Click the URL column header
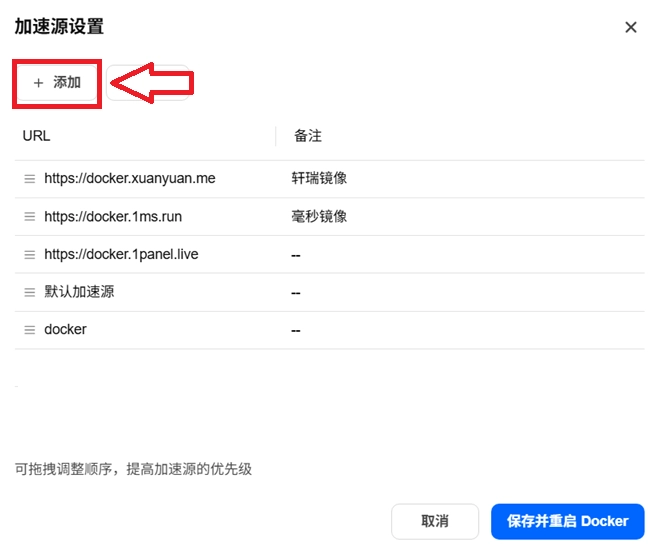This screenshot has height=558, width=667. point(36,136)
